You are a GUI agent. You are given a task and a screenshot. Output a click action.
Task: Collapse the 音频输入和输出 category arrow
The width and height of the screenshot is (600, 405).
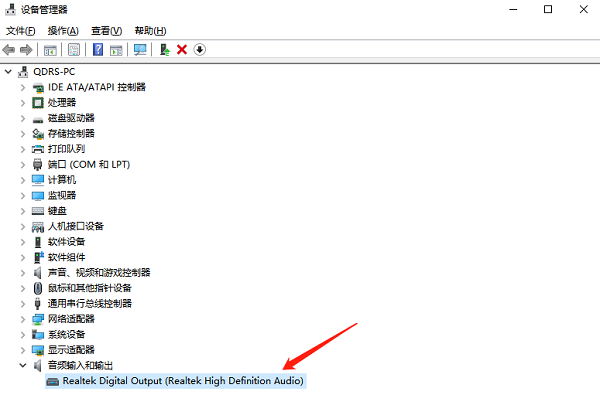(24, 365)
